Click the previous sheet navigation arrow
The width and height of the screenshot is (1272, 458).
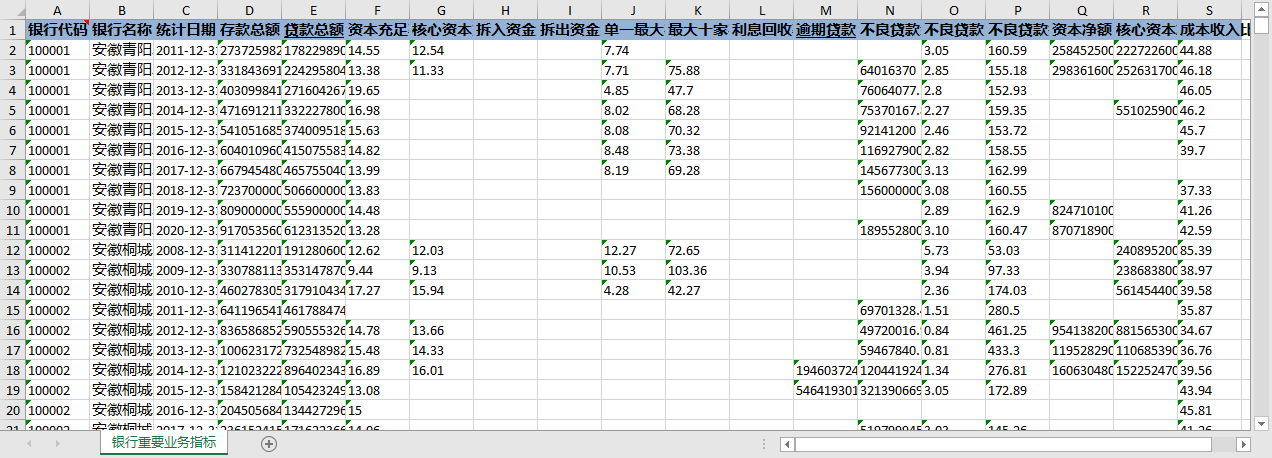29,443
